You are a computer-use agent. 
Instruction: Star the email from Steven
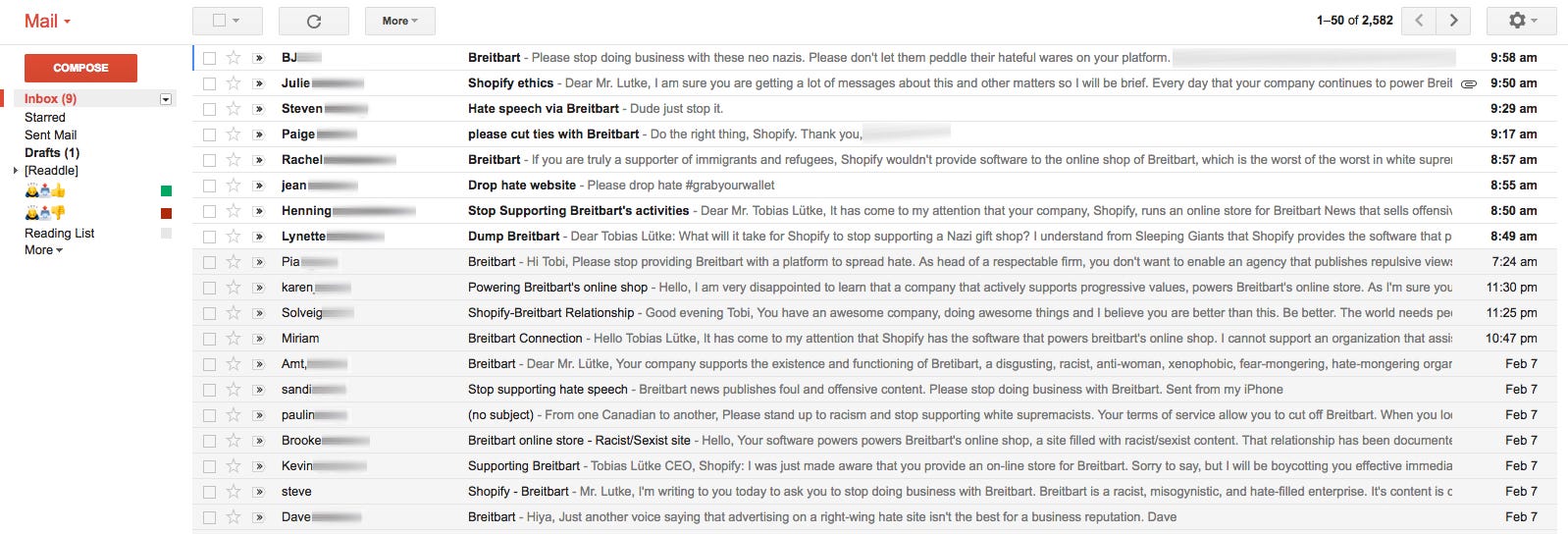pyautogui.click(x=234, y=109)
